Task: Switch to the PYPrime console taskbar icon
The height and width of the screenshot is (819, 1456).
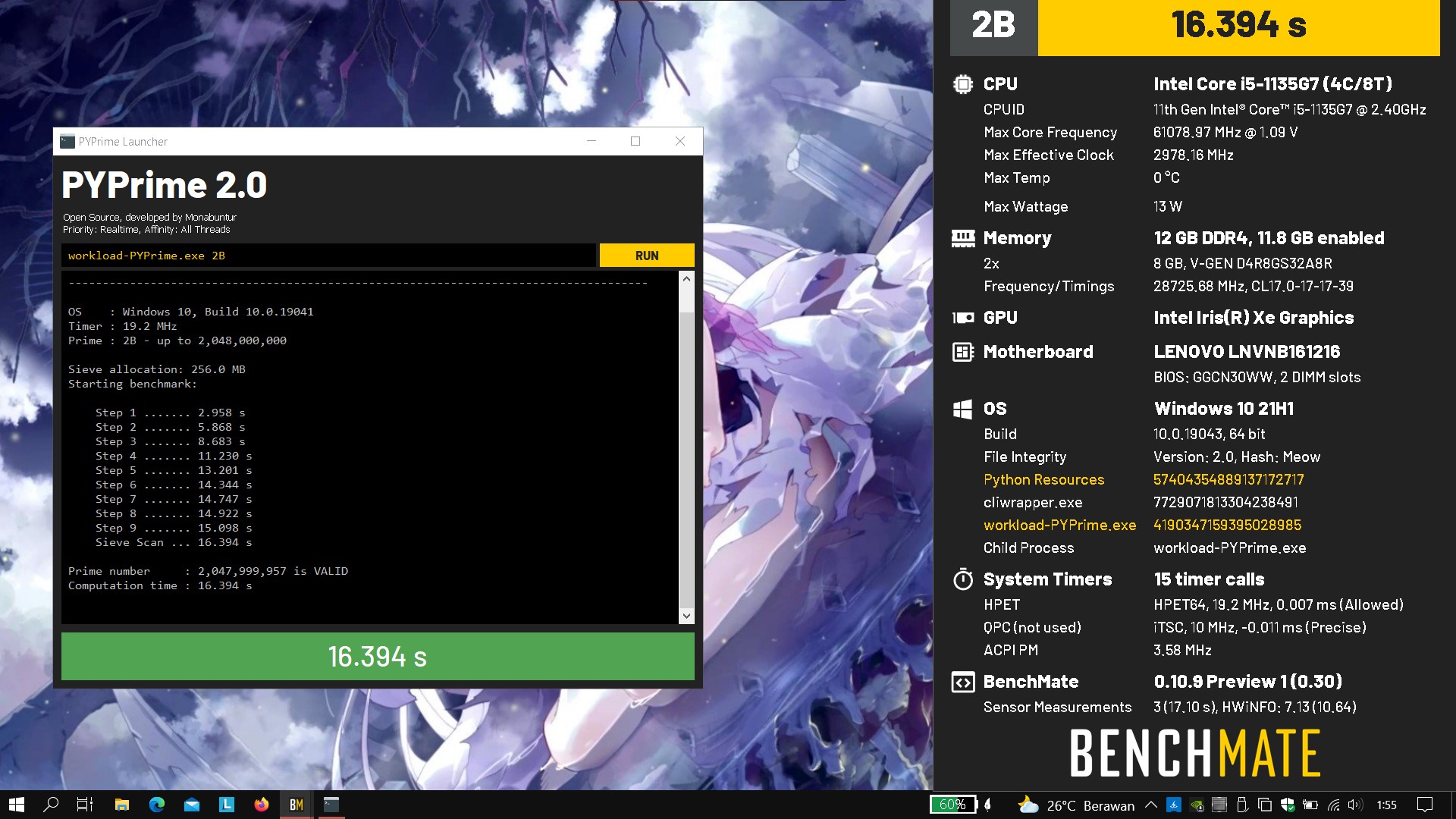Action: 331,805
